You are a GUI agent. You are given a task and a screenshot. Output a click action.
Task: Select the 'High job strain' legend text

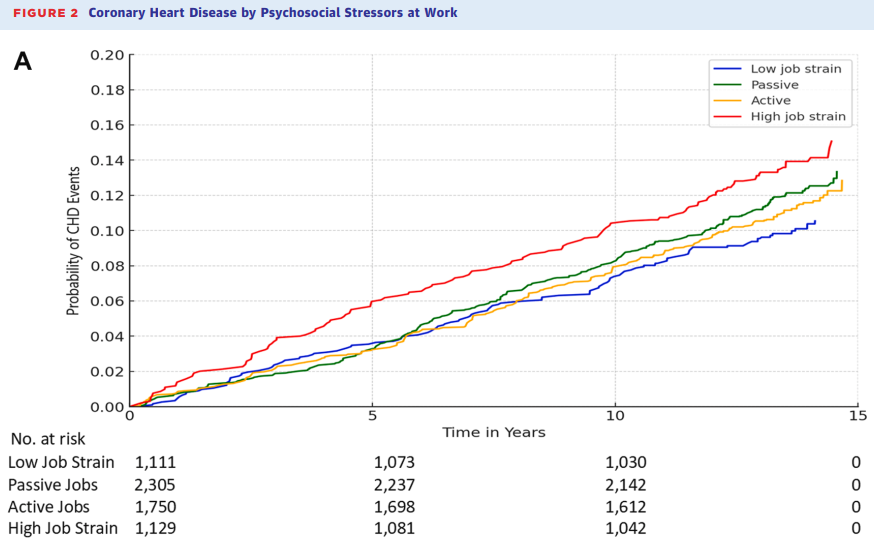tap(798, 117)
